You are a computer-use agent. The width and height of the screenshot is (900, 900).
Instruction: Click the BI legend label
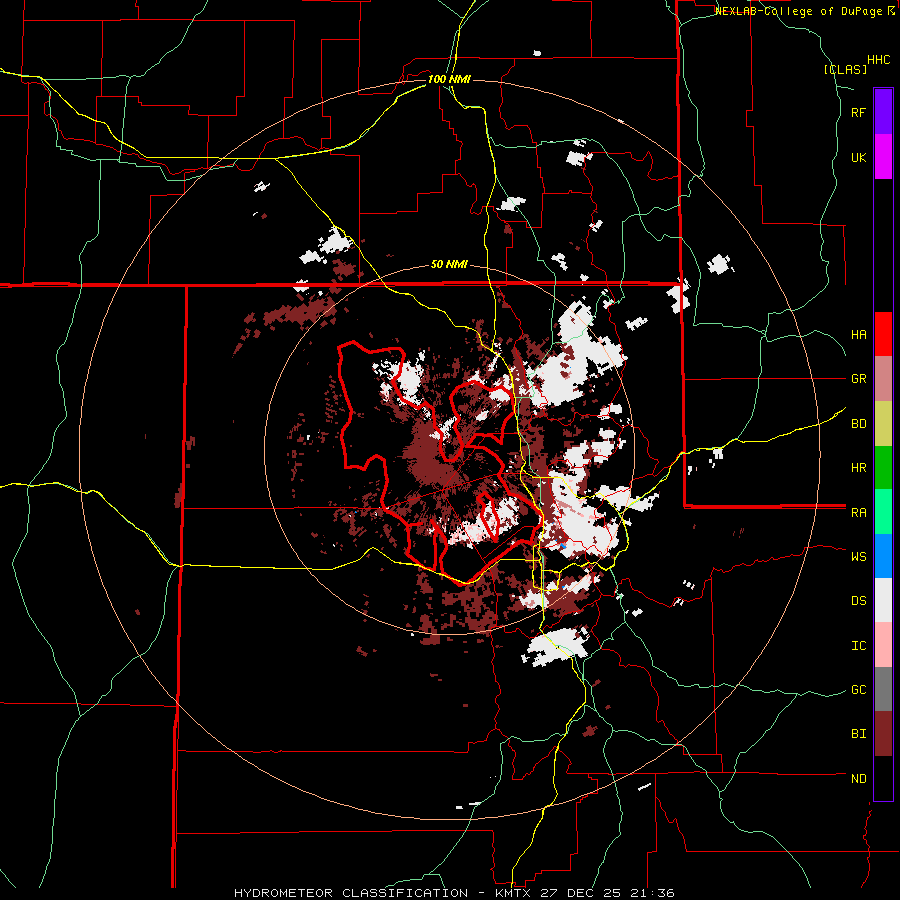(859, 734)
